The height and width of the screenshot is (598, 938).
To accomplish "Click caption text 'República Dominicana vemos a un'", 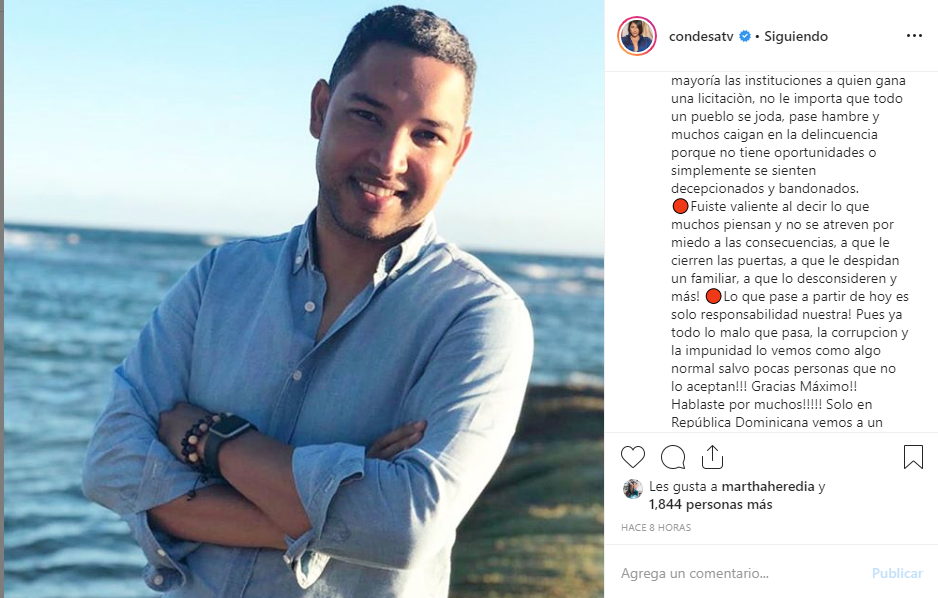I will point(777,422).
